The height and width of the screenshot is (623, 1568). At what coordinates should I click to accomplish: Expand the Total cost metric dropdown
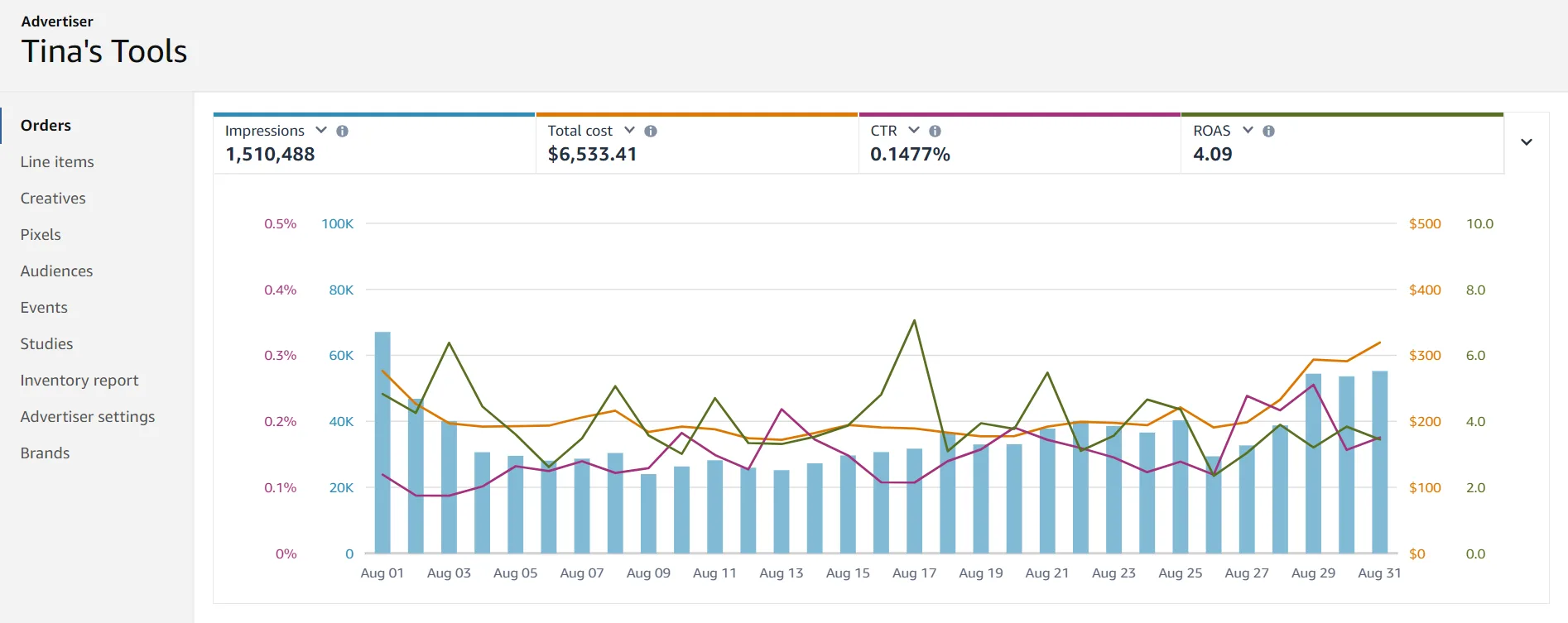(629, 130)
